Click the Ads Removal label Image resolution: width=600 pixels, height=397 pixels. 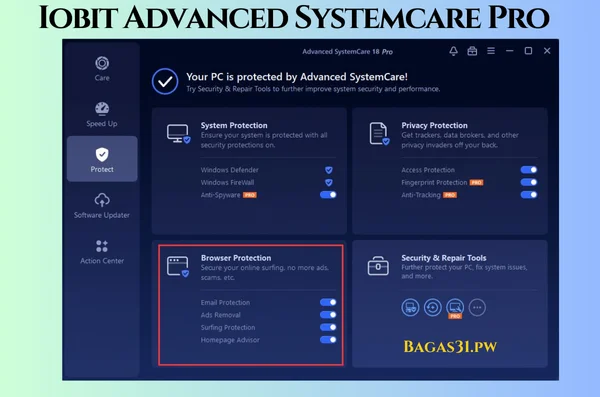click(x=221, y=315)
